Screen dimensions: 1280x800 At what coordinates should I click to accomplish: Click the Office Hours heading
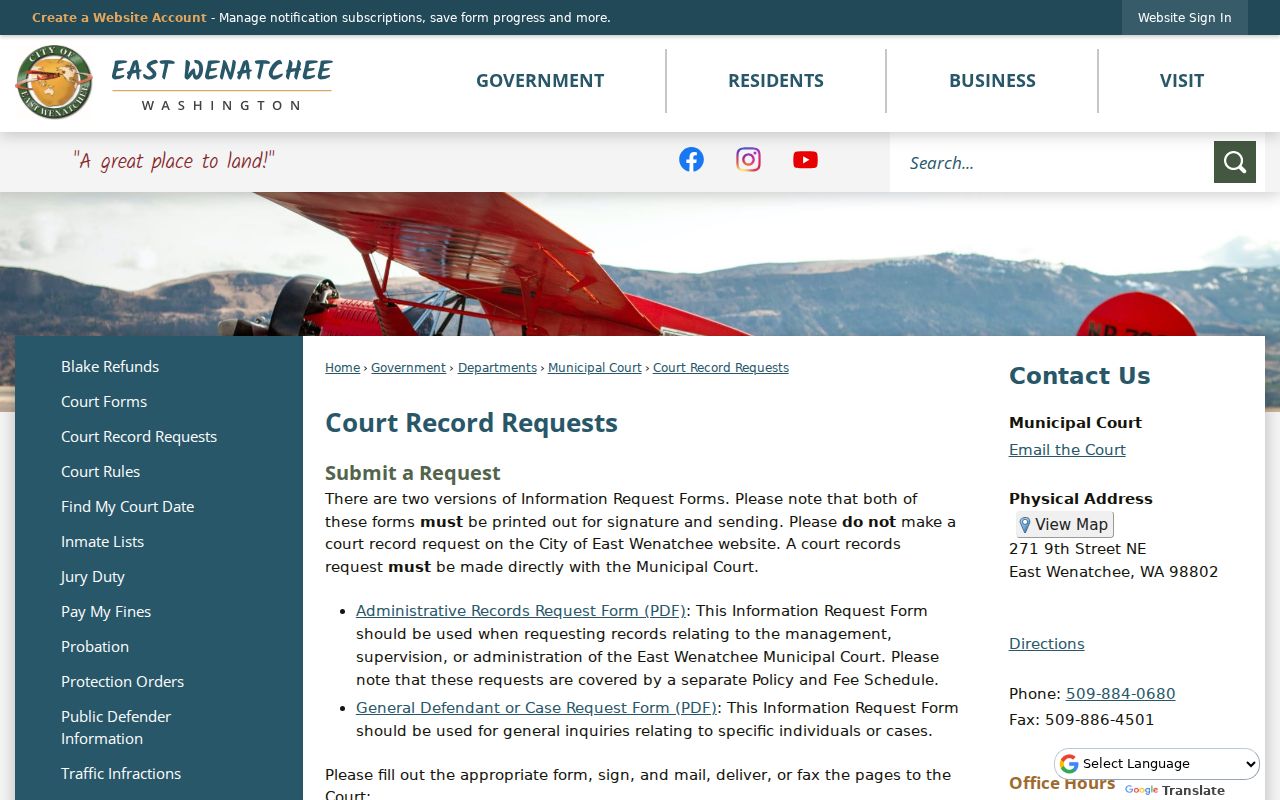[x=1061, y=783]
